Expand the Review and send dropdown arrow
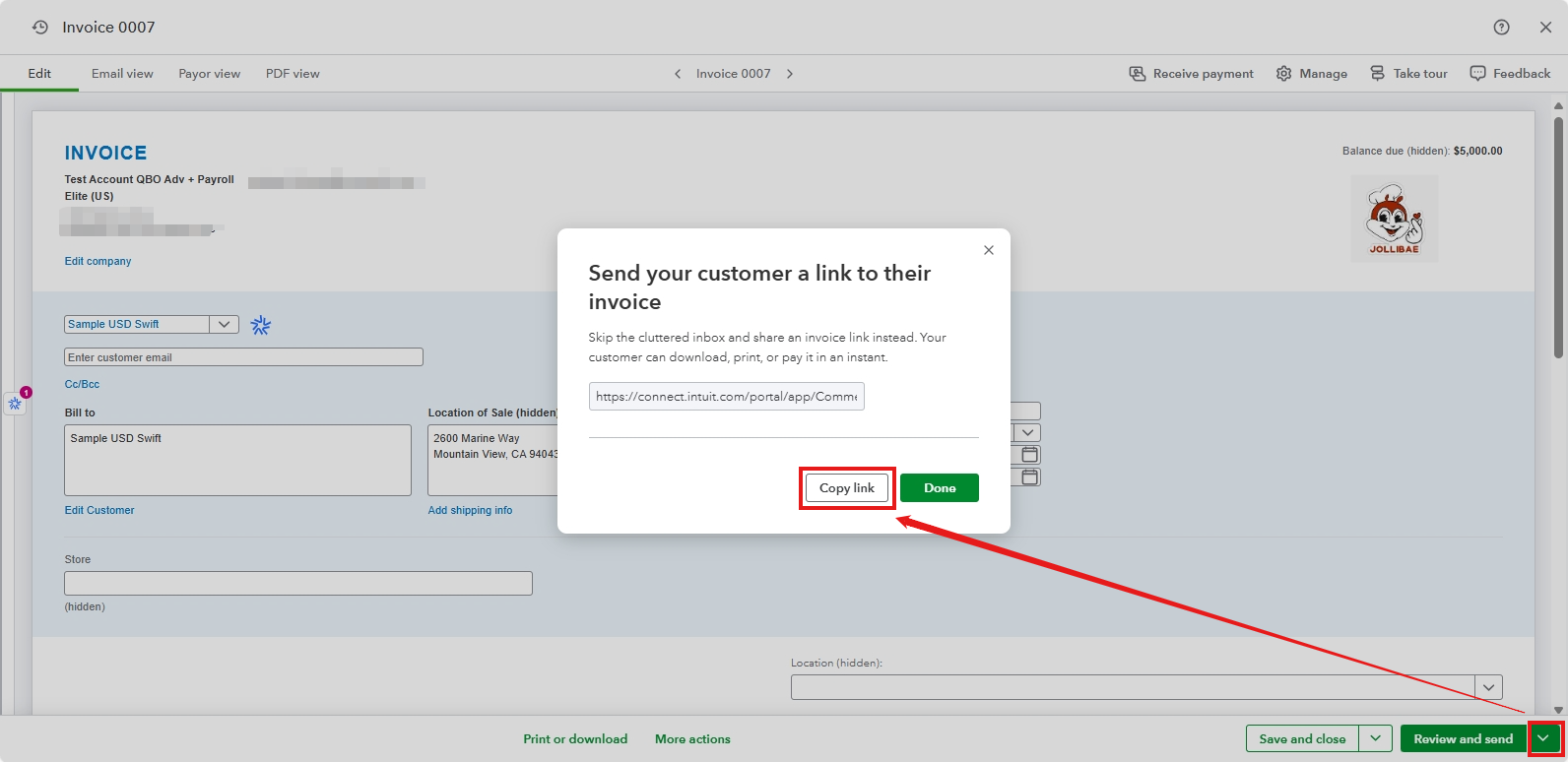 point(1543,738)
